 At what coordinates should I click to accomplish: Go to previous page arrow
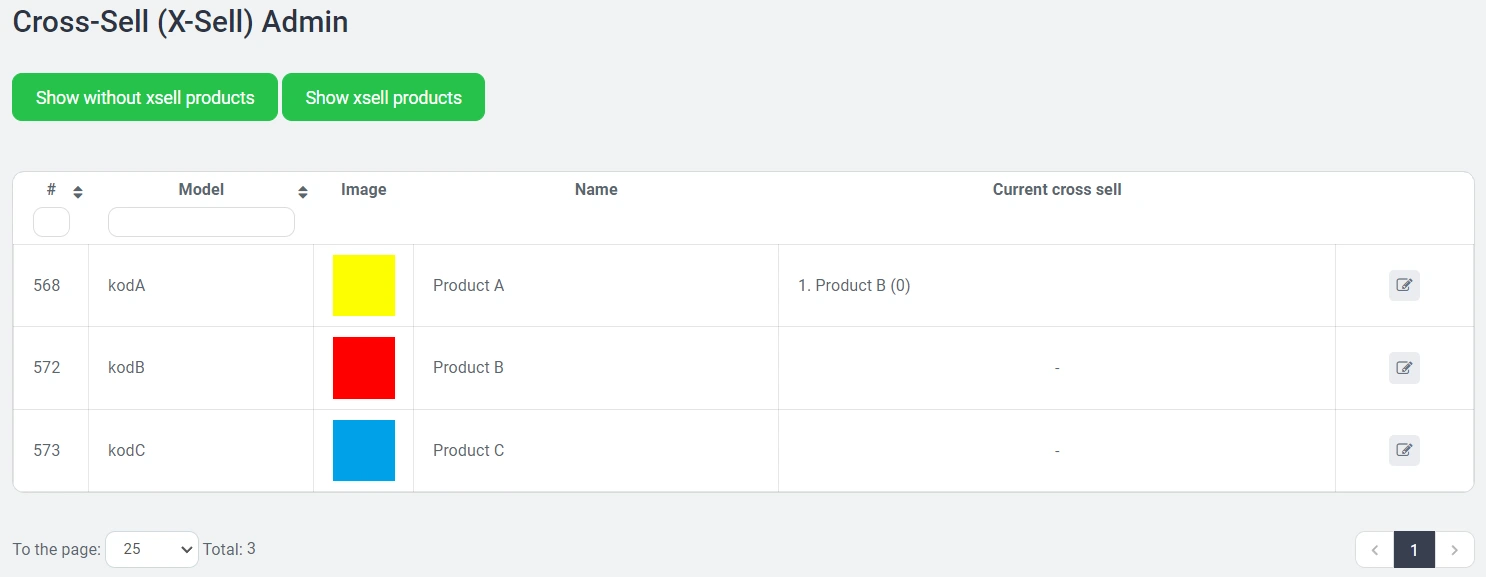[x=1375, y=550]
